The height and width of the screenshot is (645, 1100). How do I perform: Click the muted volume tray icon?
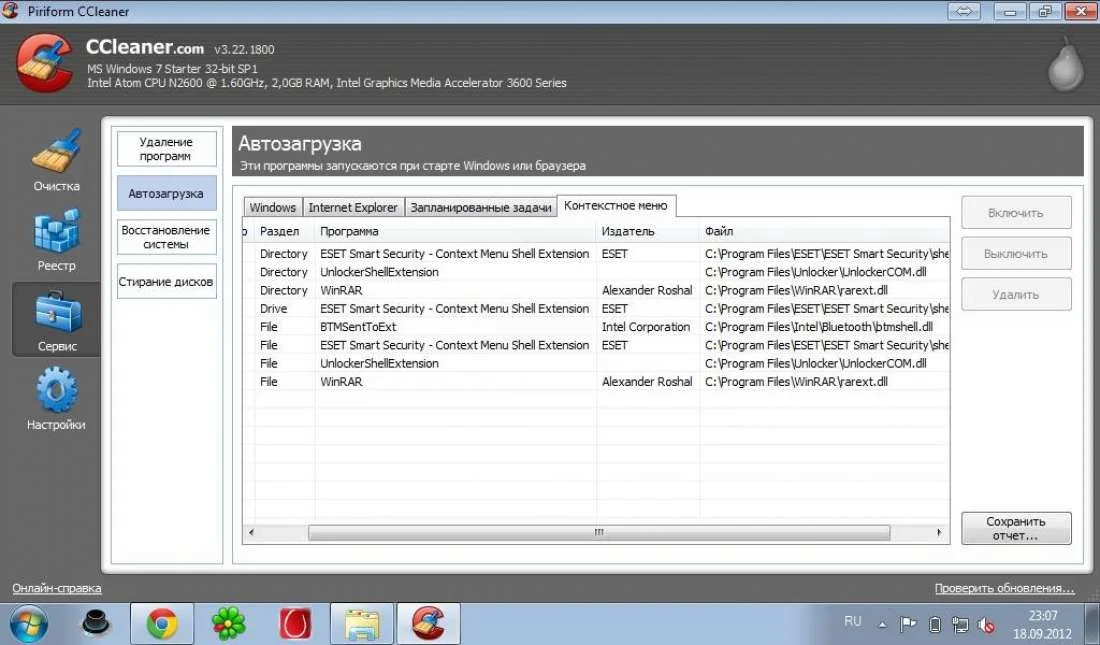point(986,624)
